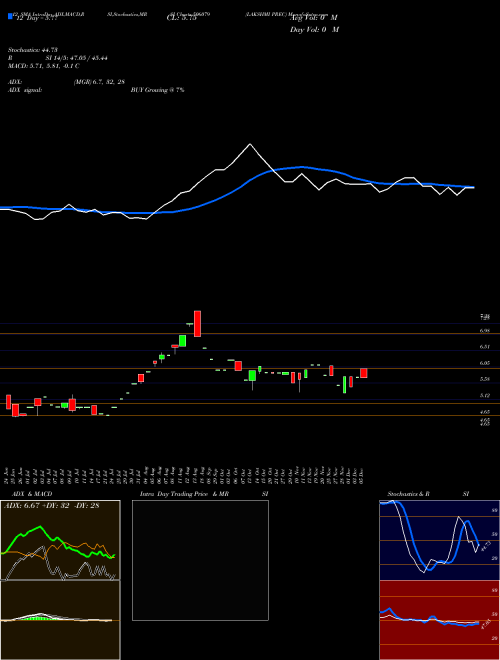500x660 pixels.
Task: Open the red RSI chart panel
Action: point(439,620)
